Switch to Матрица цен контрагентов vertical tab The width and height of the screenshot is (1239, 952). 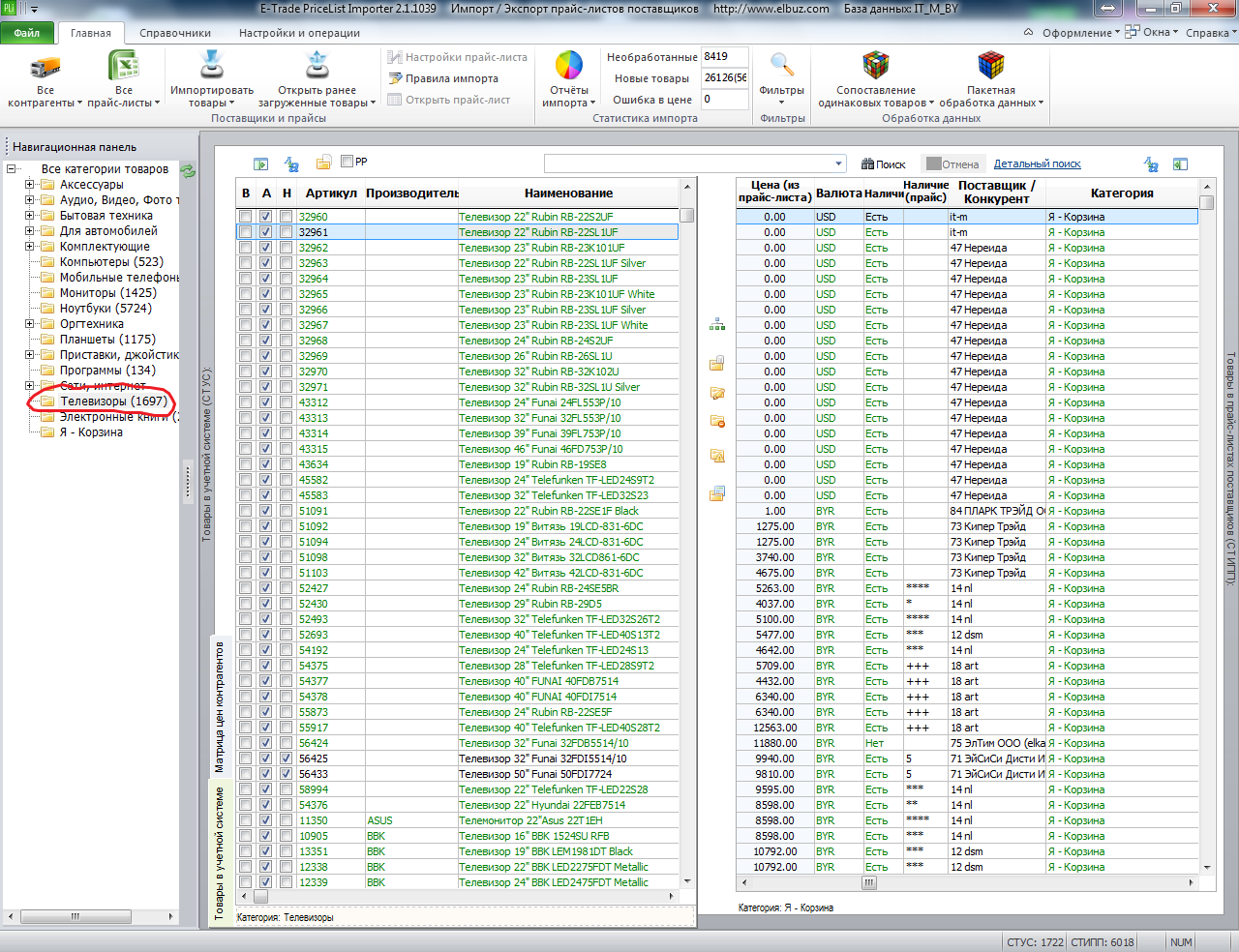tap(220, 706)
